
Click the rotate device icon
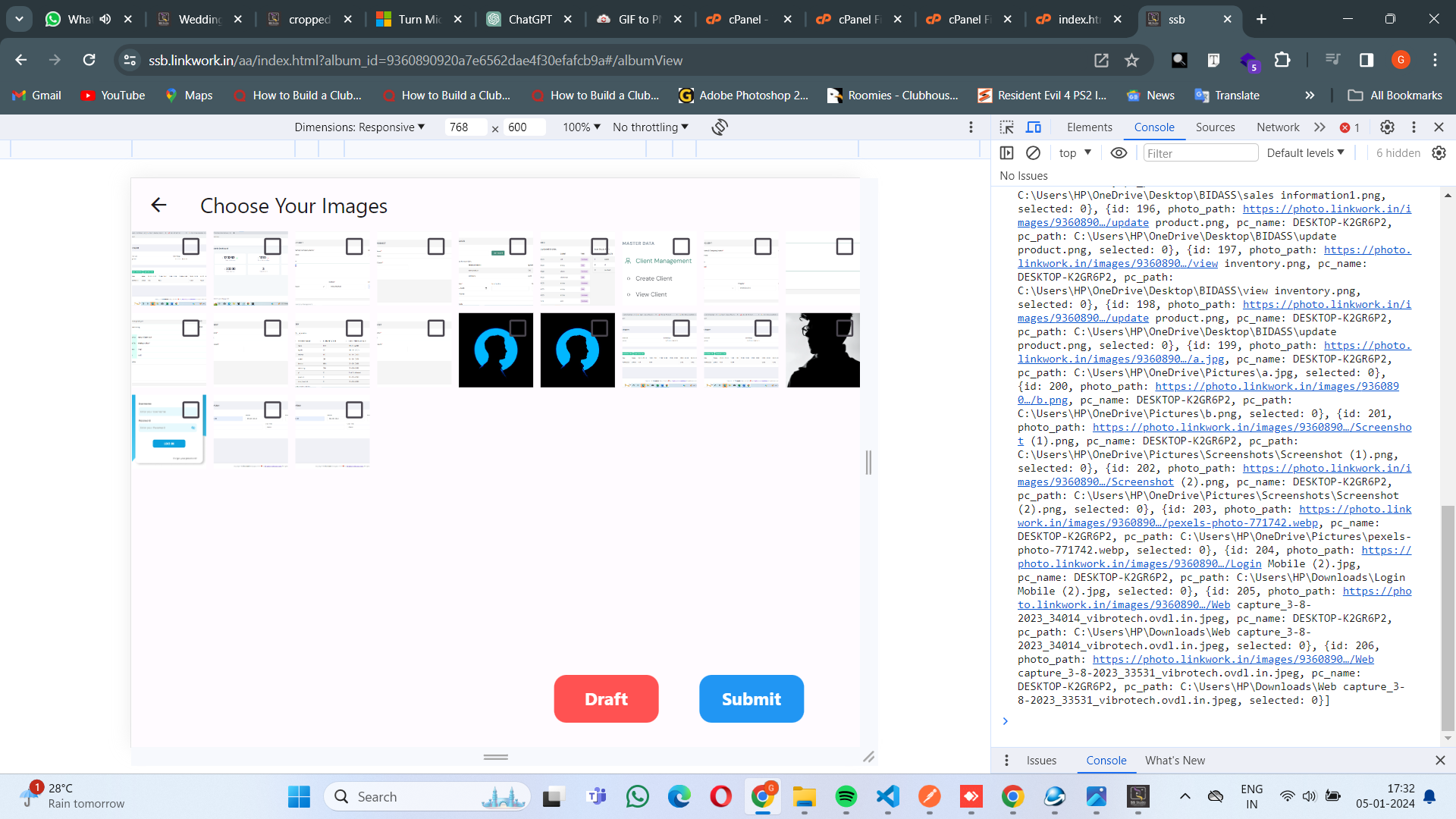(720, 127)
